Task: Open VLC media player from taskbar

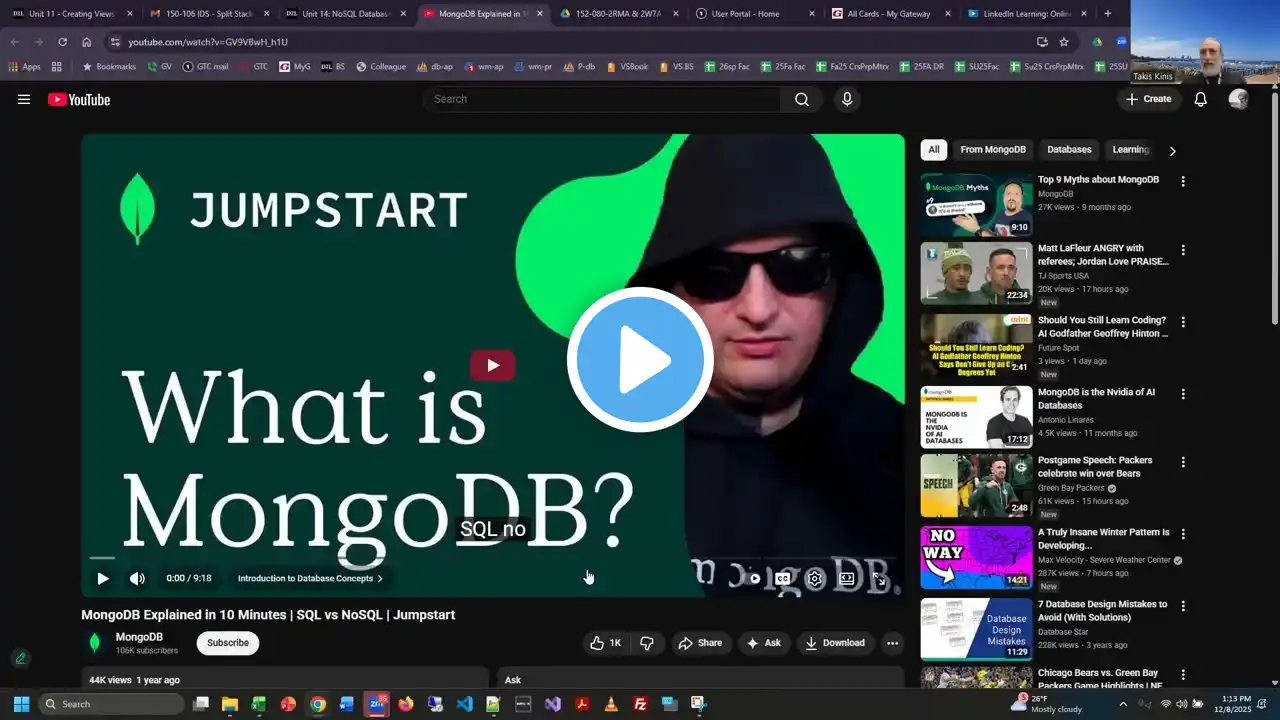Action: [x=611, y=704]
